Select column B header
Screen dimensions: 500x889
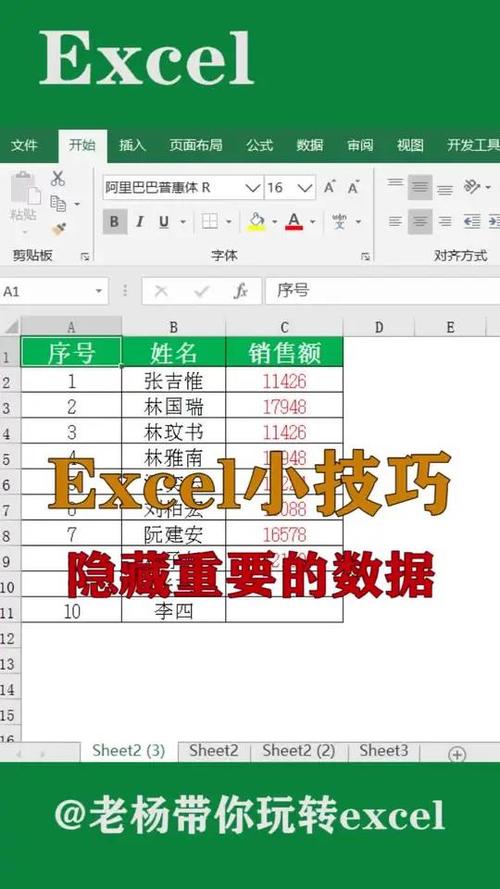point(173,327)
